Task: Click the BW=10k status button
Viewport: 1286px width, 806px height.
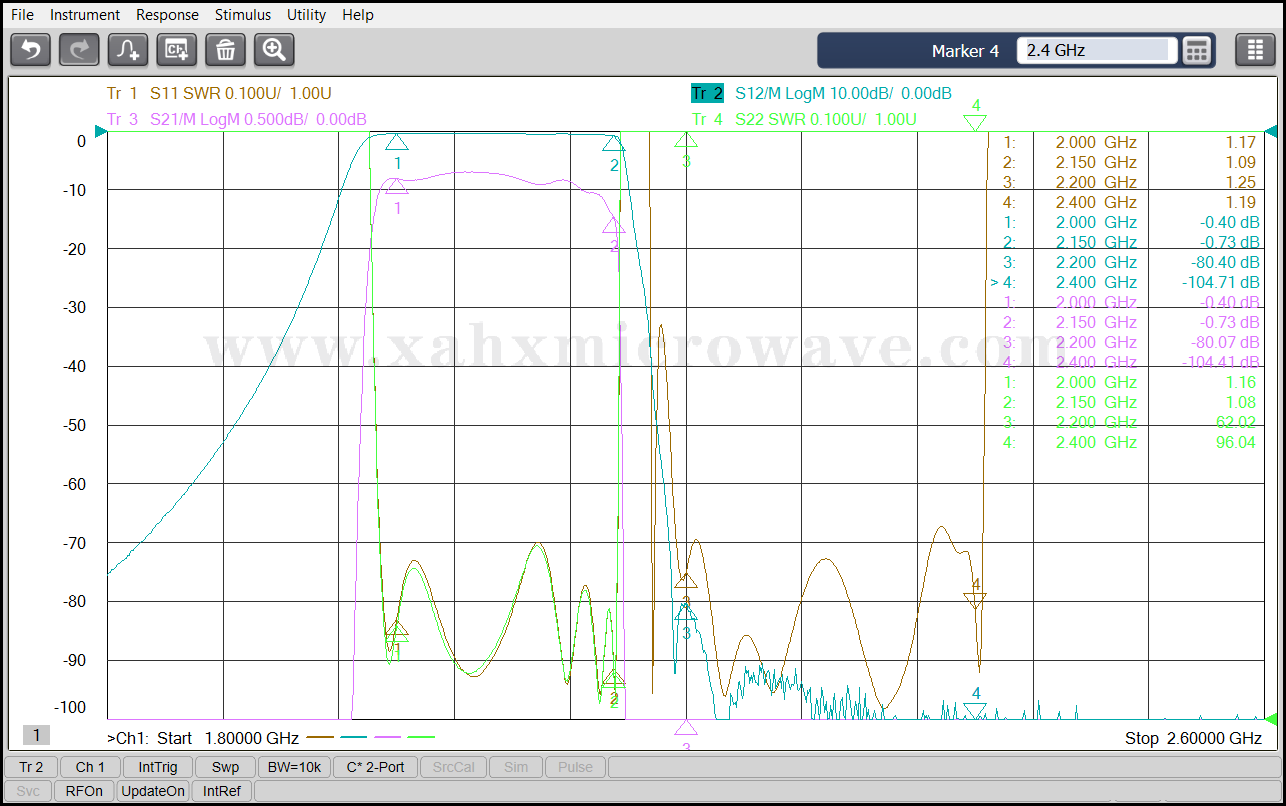Action: (x=294, y=767)
